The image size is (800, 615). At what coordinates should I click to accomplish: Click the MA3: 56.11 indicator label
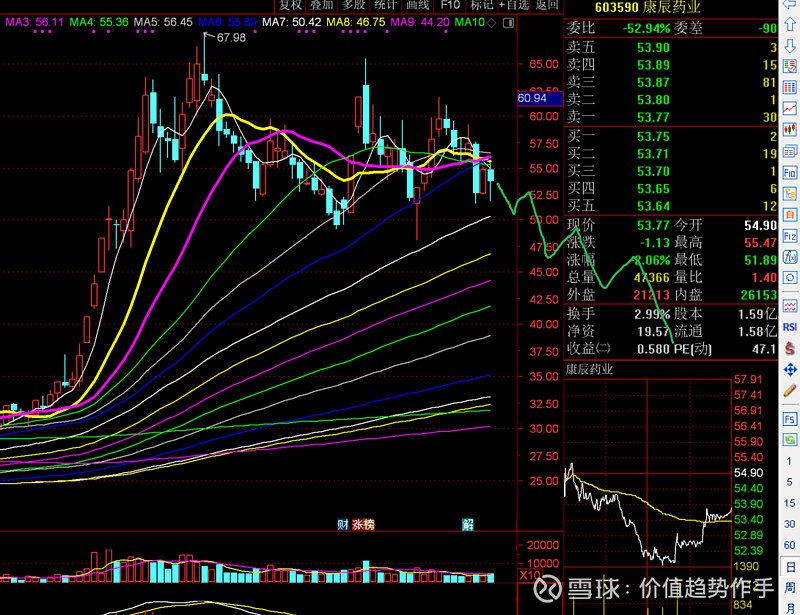pos(34,22)
